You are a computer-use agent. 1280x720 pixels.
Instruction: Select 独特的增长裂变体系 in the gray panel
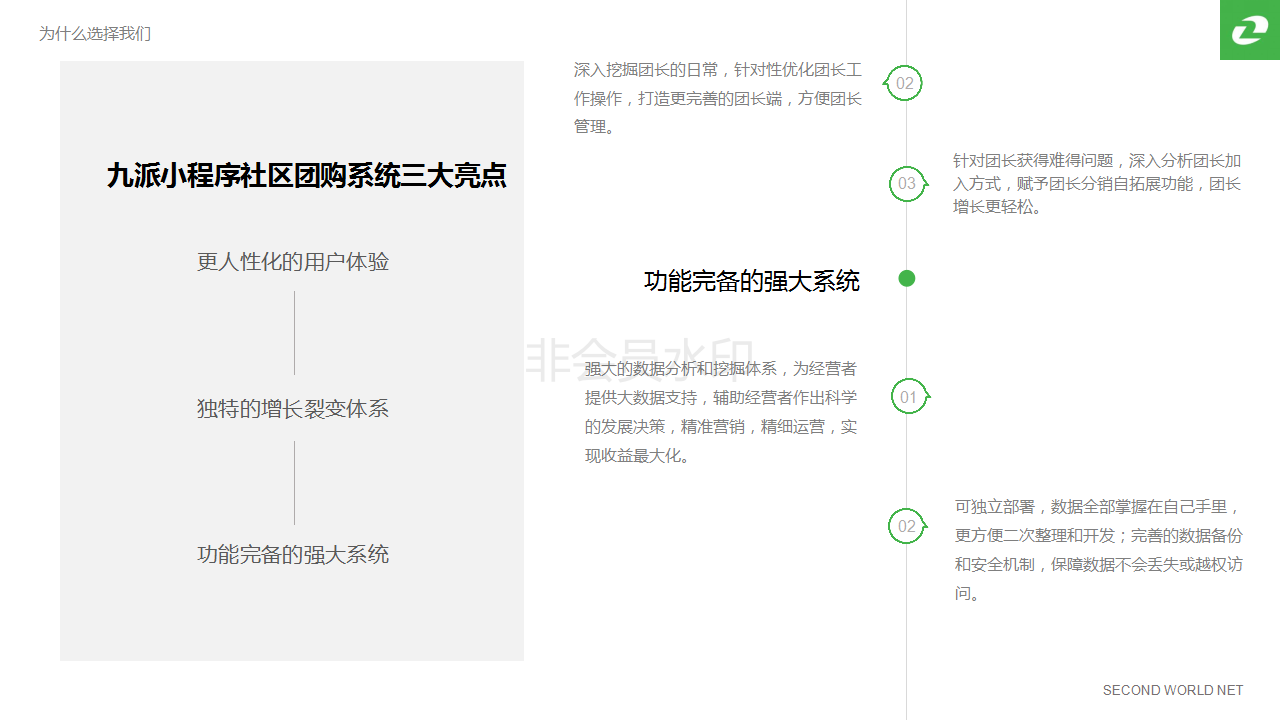coord(293,408)
